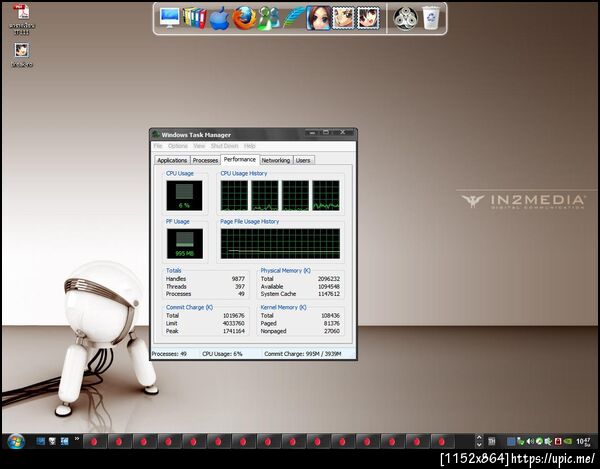The width and height of the screenshot is (600, 469).
Task: Click Kernel Memory Total value 108436
Action: [x=330, y=316]
